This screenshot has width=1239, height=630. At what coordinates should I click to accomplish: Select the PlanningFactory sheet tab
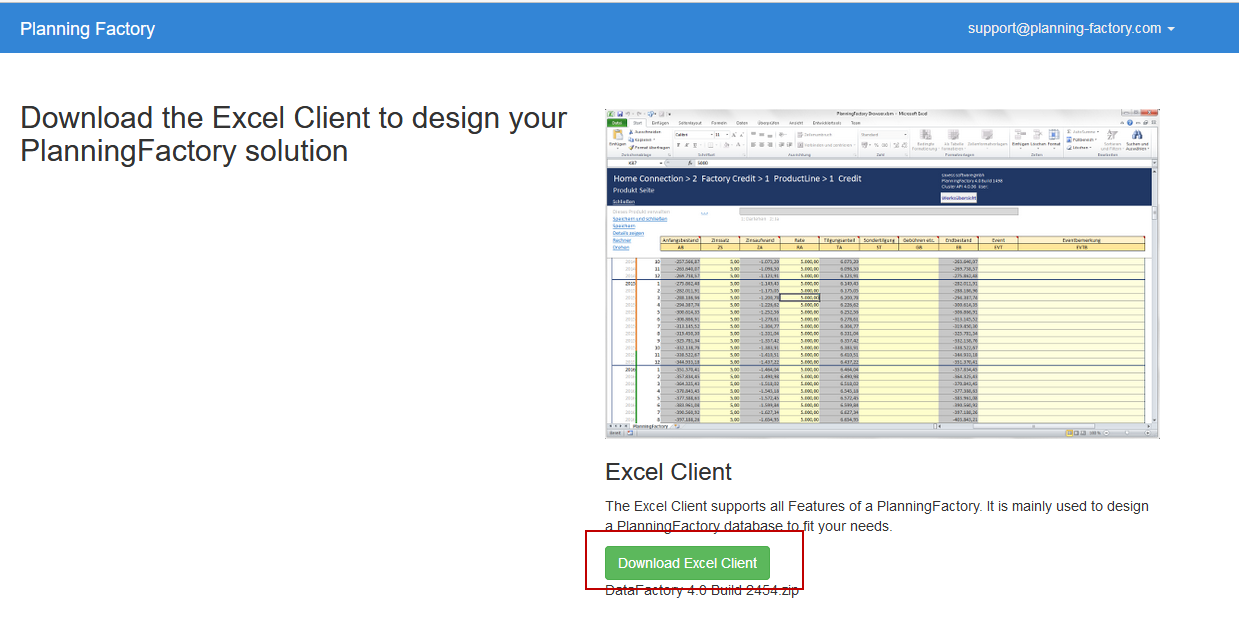pos(651,426)
